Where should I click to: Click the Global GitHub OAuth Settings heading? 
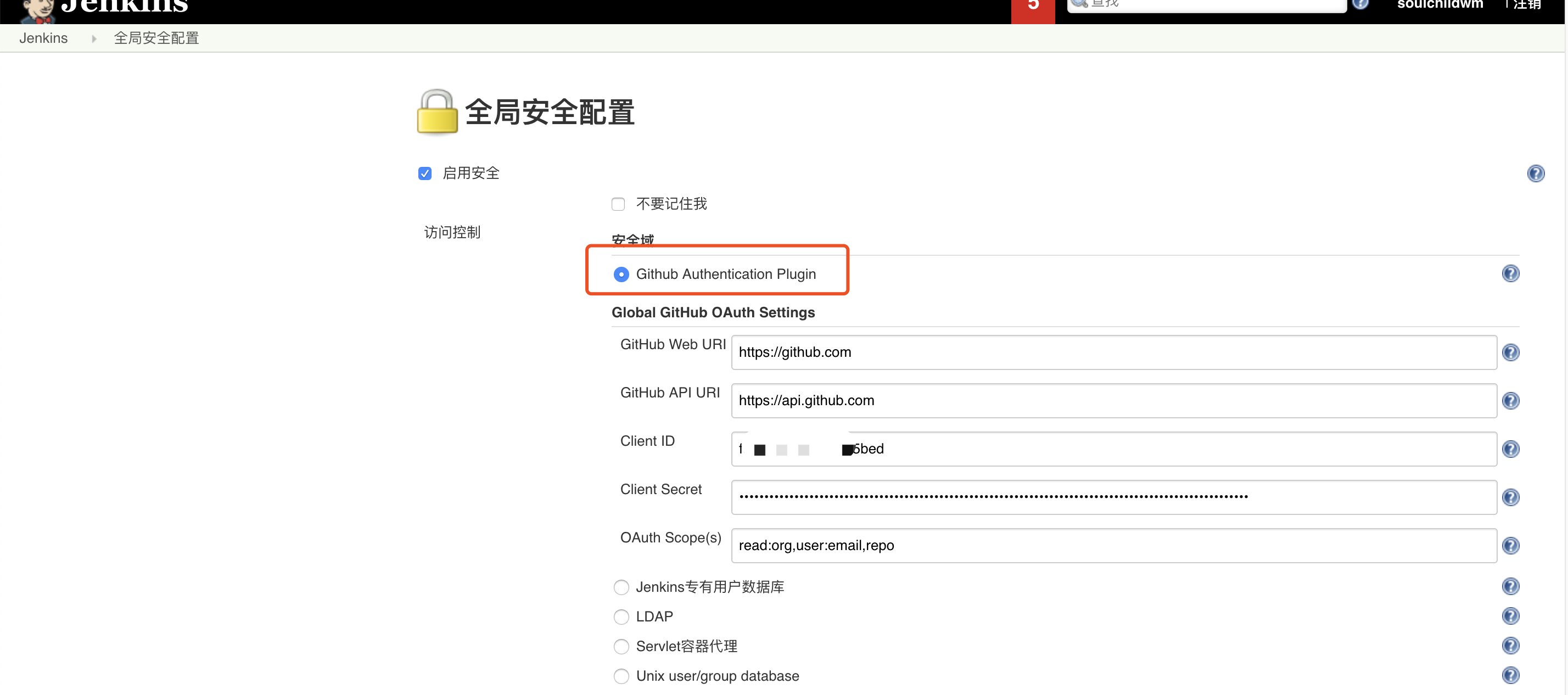pos(713,312)
